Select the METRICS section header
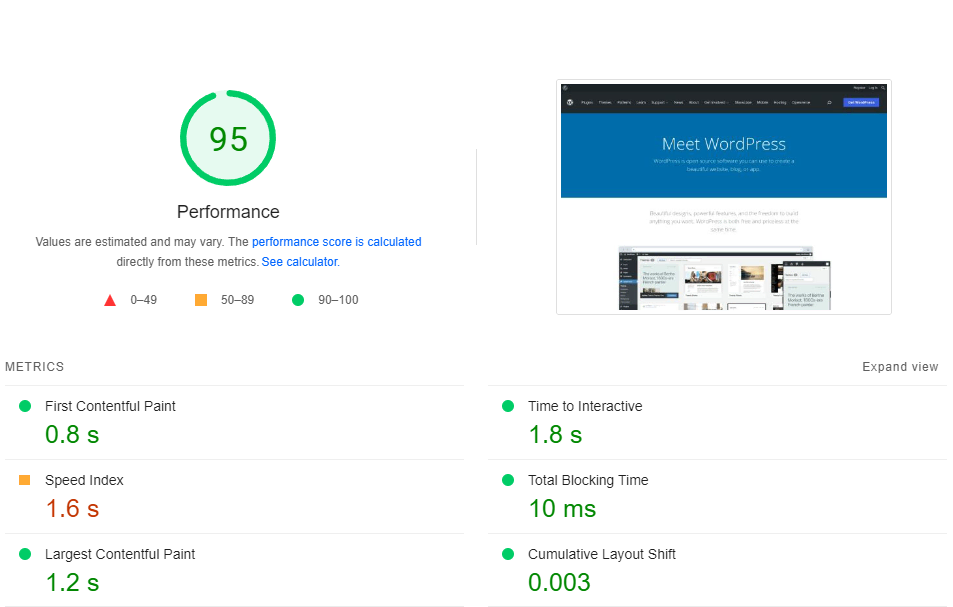This screenshot has width=953, height=607. click(x=34, y=367)
